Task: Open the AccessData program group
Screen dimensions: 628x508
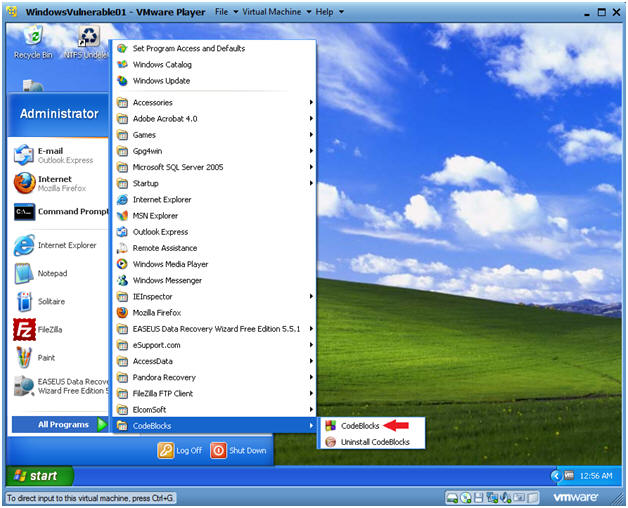Action: tap(214, 361)
